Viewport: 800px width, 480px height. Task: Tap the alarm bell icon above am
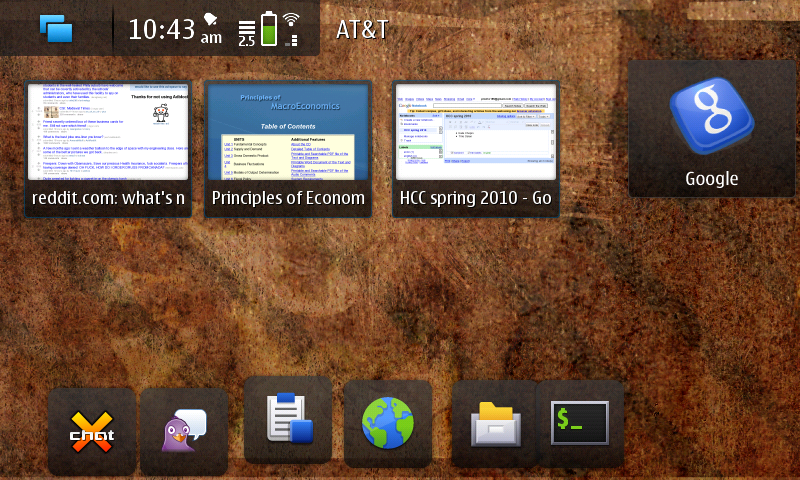tap(211, 19)
